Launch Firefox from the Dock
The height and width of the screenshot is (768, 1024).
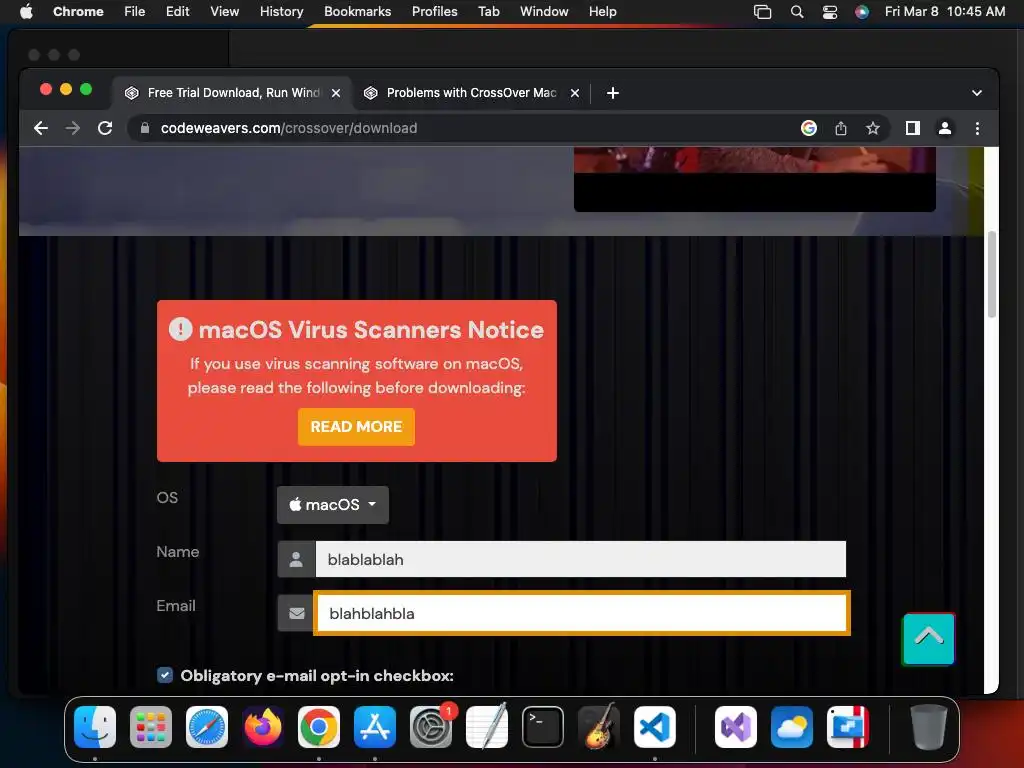click(263, 726)
